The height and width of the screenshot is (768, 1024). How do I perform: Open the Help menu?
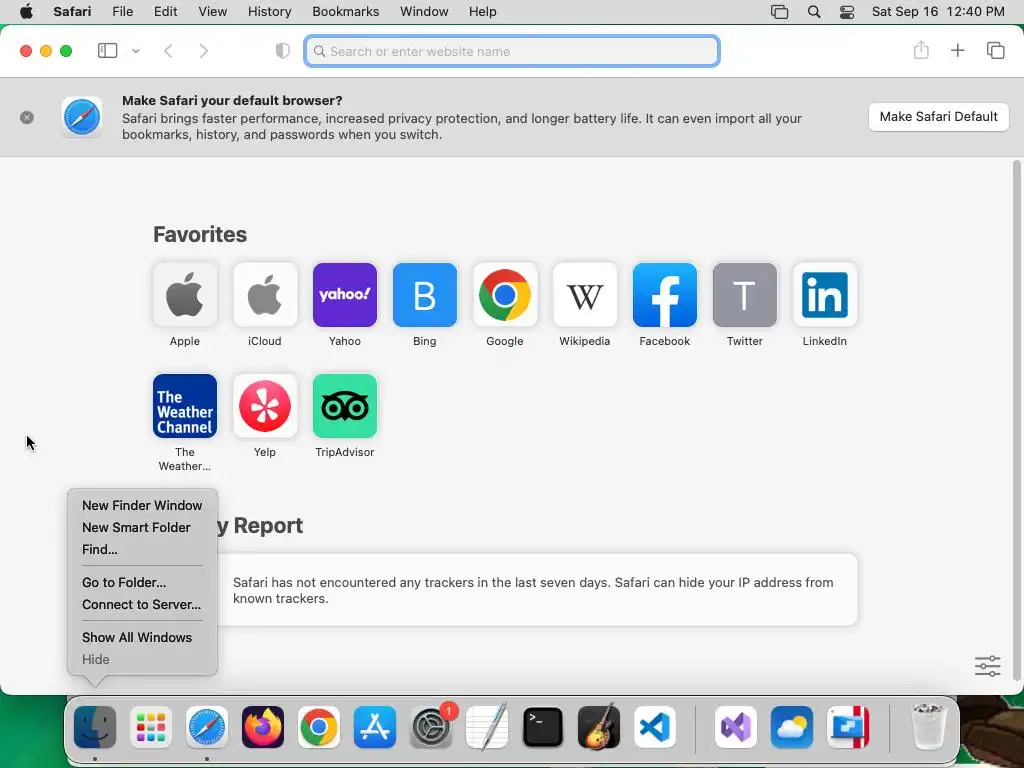point(483,12)
